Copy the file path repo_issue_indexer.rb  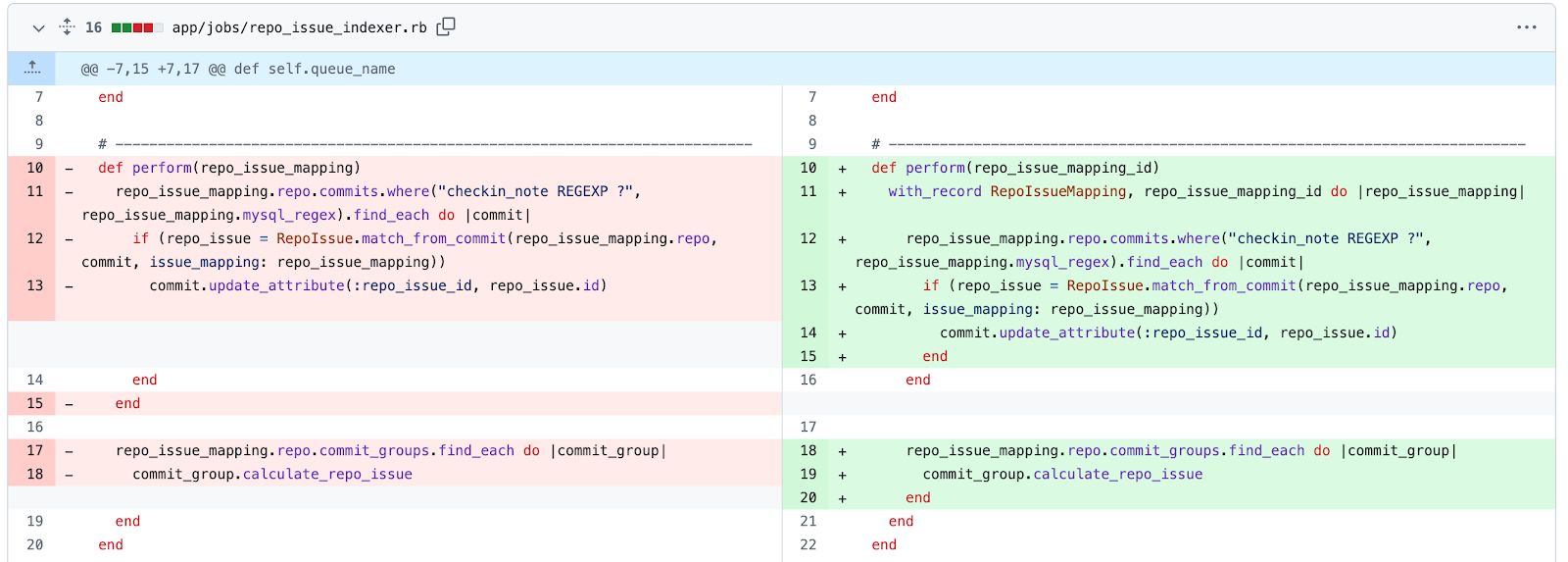click(x=446, y=27)
